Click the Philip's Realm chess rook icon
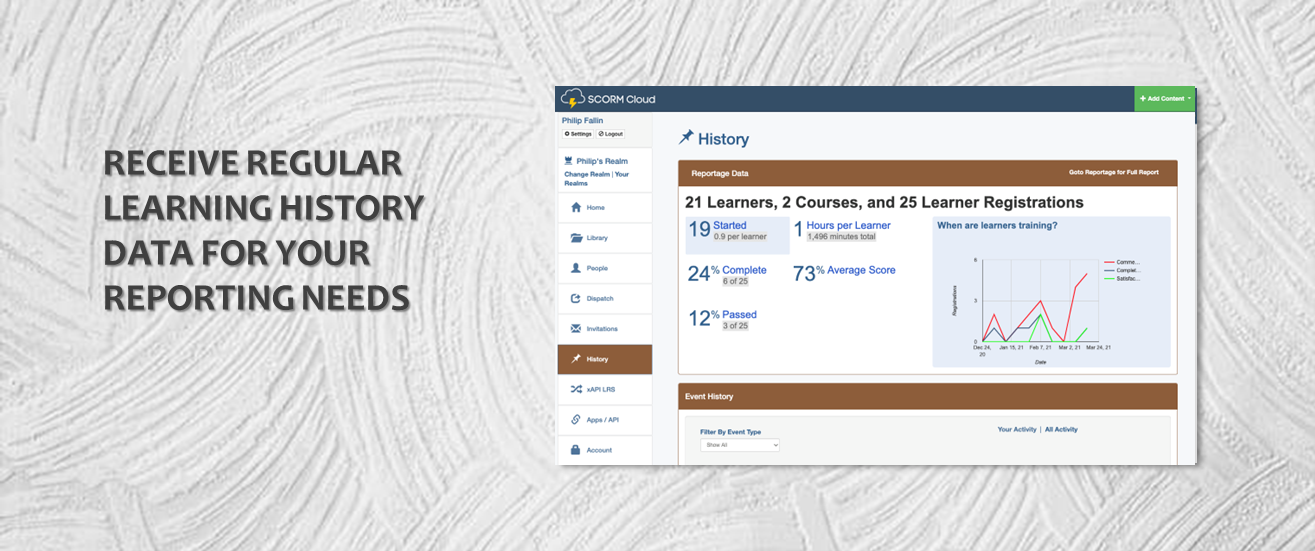This screenshot has height=551, width=1315. tap(568, 160)
